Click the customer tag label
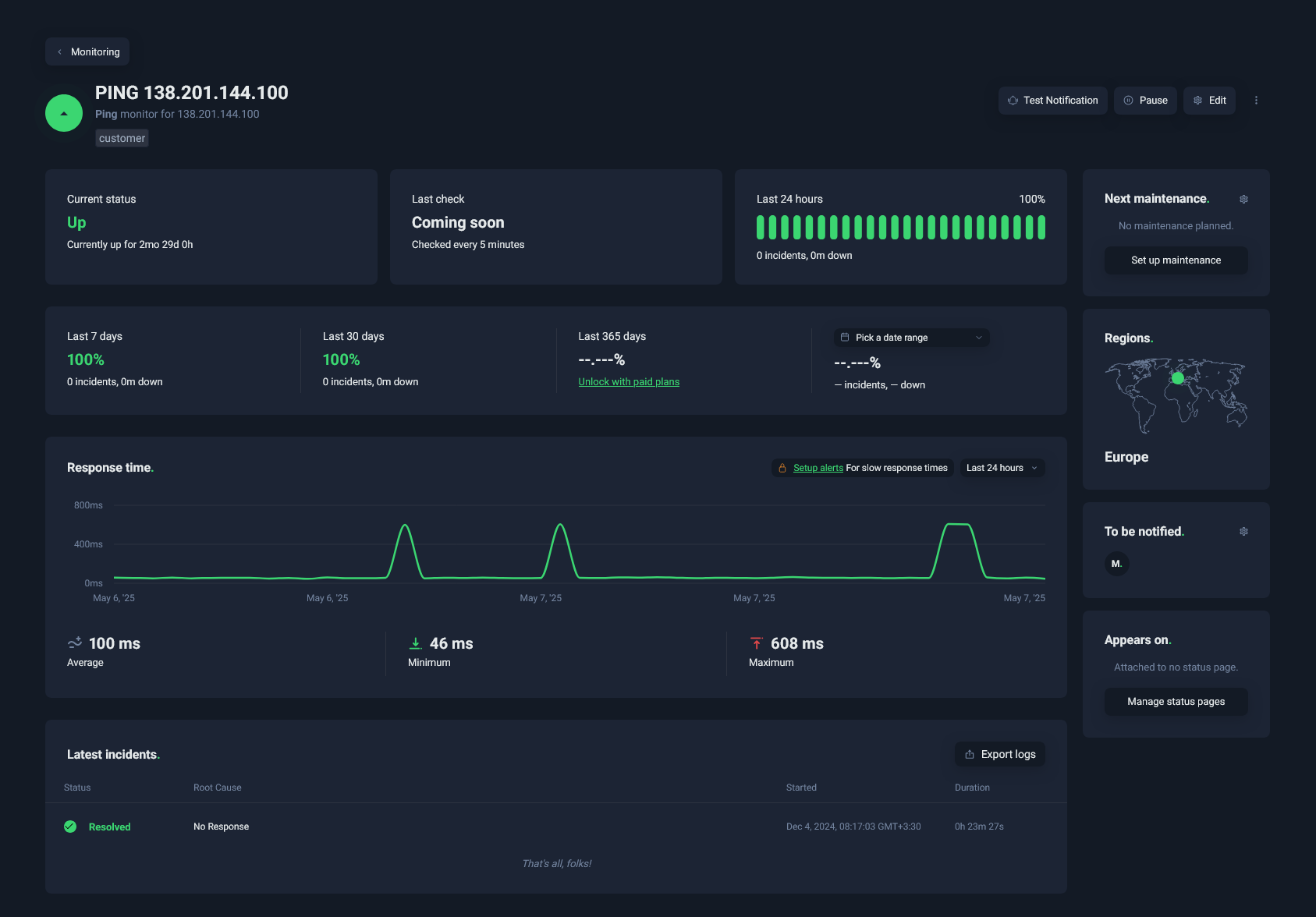Viewport: 1316px width, 917px height. pos(122,138)
